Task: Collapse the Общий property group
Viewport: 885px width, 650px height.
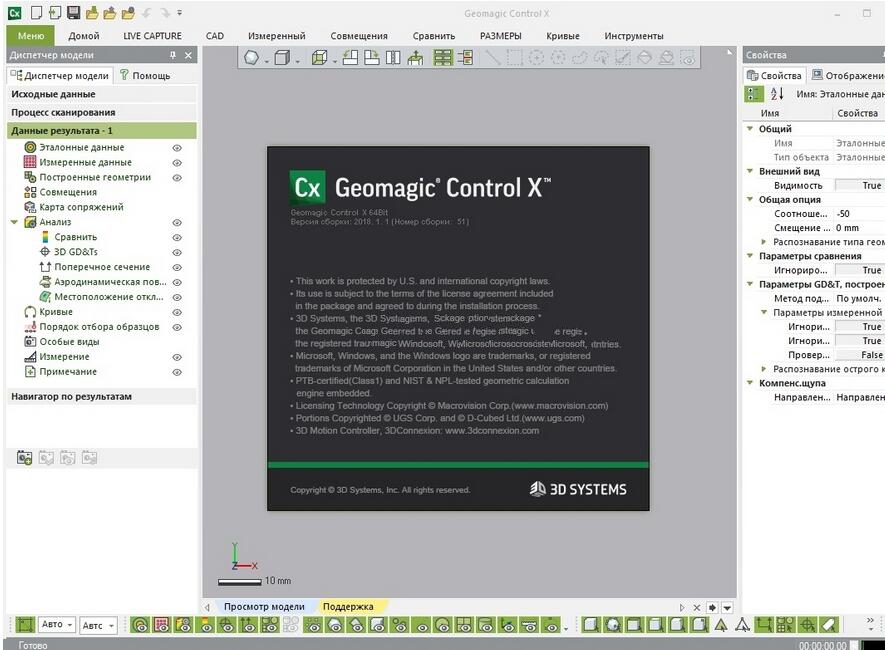Action: click(750, 129)
